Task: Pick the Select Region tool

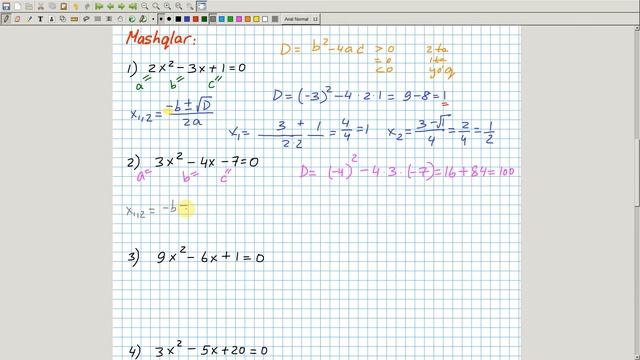Action: click(x=86, y=19)
